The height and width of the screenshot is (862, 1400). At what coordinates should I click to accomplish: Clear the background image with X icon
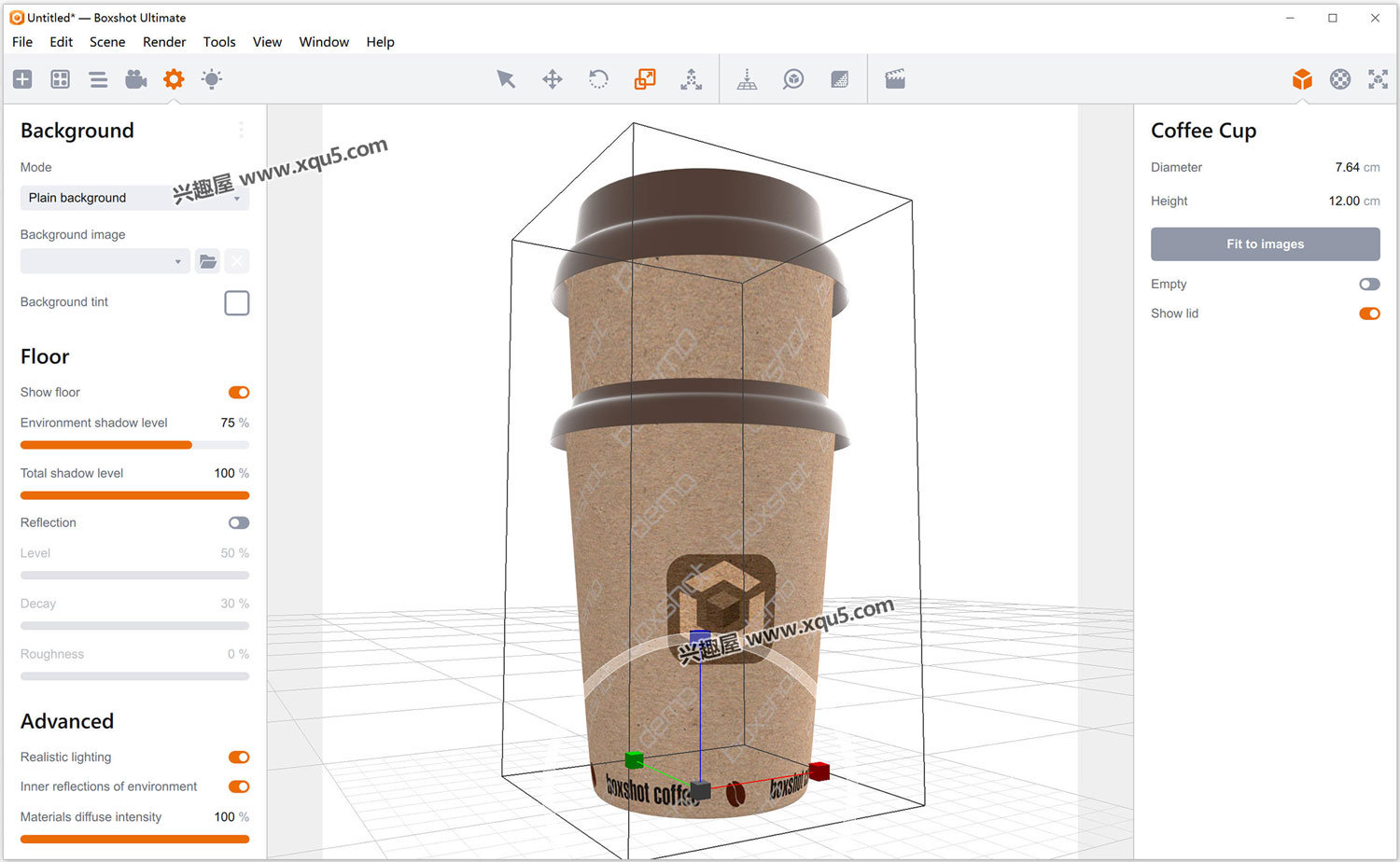(x=237, y=261)
